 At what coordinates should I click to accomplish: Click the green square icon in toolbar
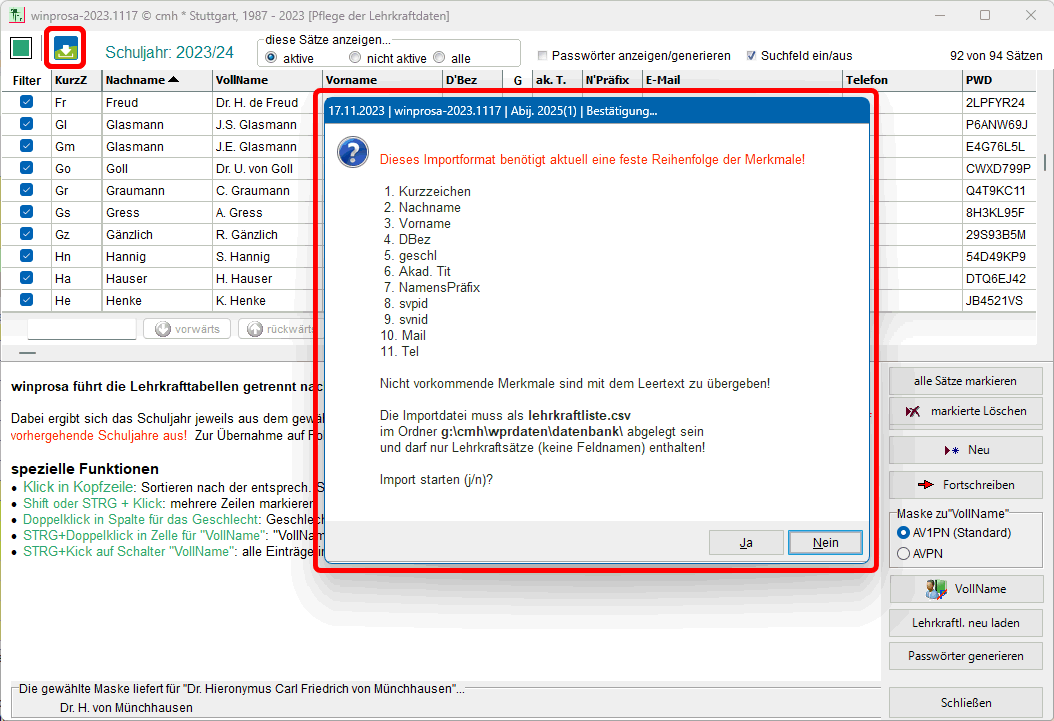click(x=21, y=49)
